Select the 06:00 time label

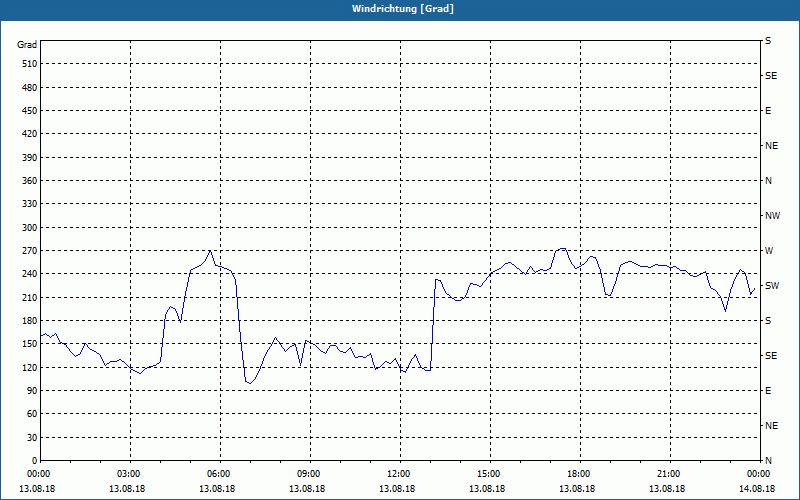pyautogui.click(x=220, y=474)
